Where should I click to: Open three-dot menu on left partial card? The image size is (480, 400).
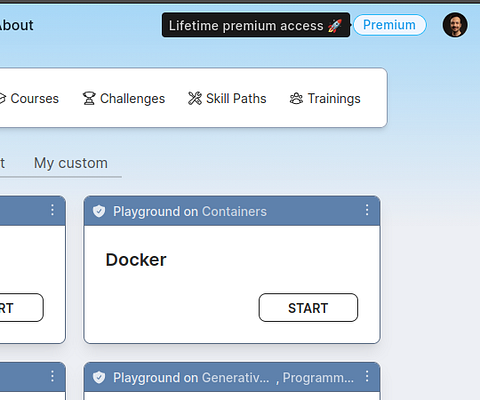pyautogui.click(x=52, y=210)
